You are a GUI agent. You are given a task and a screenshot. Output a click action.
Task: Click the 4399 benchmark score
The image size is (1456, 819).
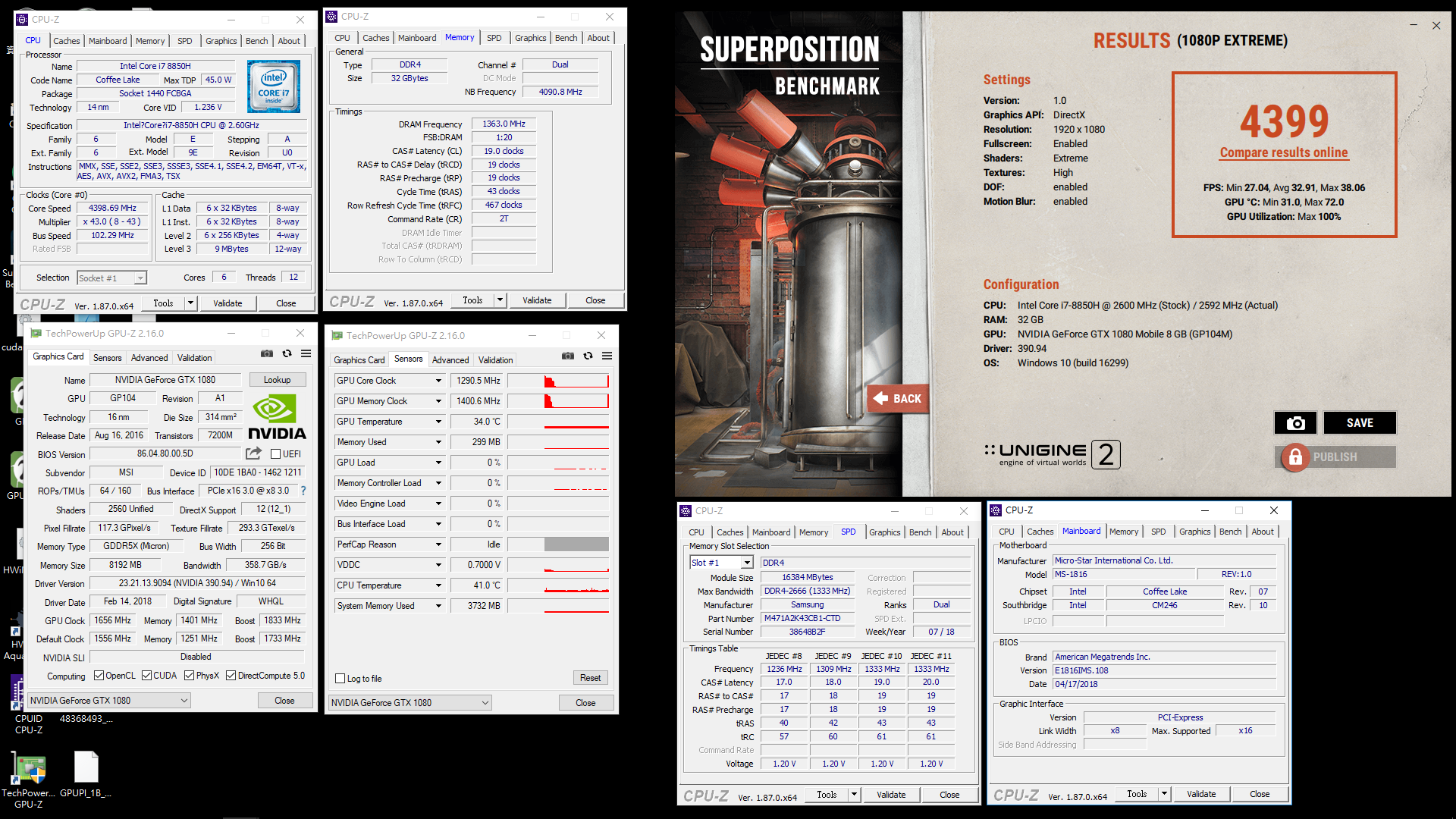pyautogui.click(x=1284, y=121)
